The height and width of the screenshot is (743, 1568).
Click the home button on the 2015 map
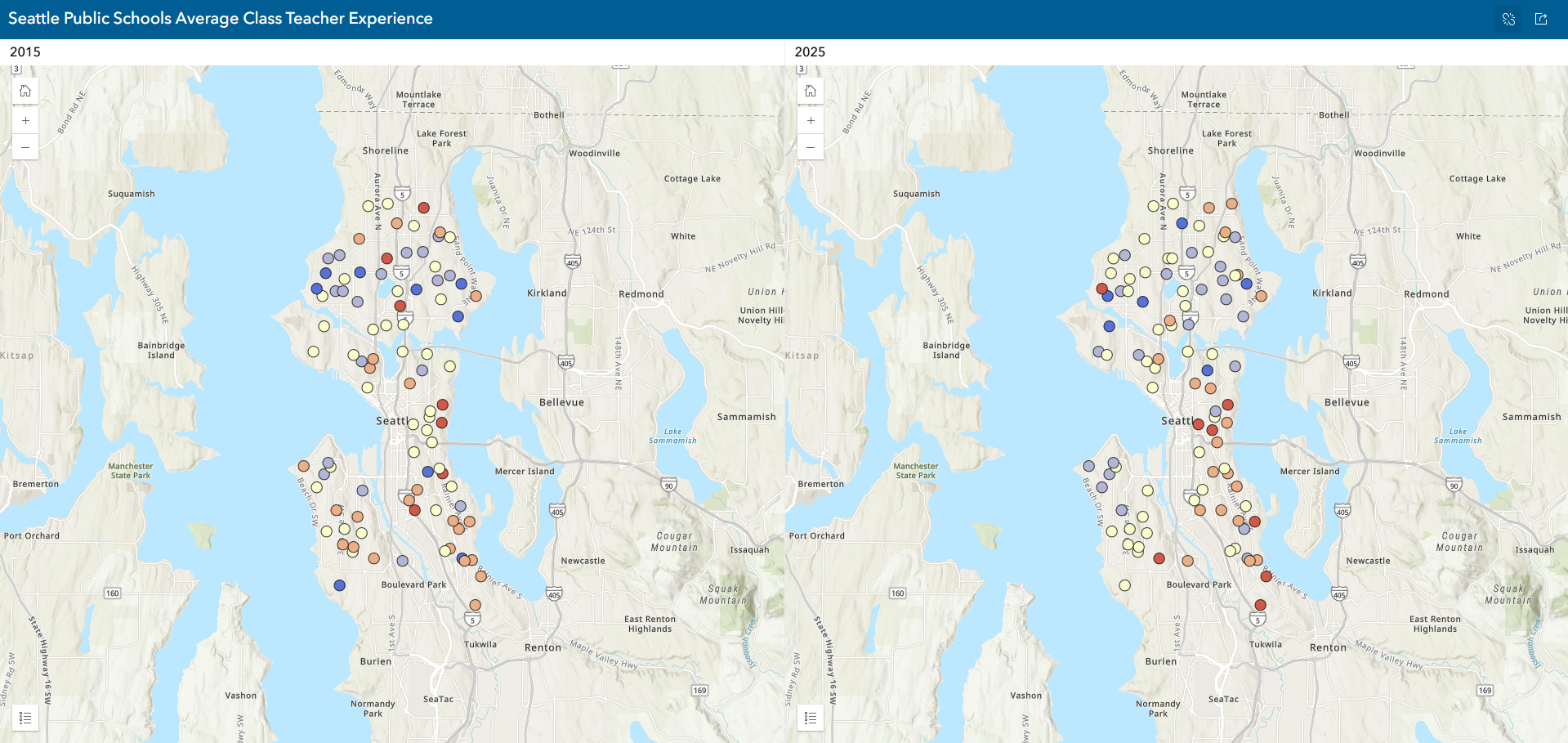[25, 91]
